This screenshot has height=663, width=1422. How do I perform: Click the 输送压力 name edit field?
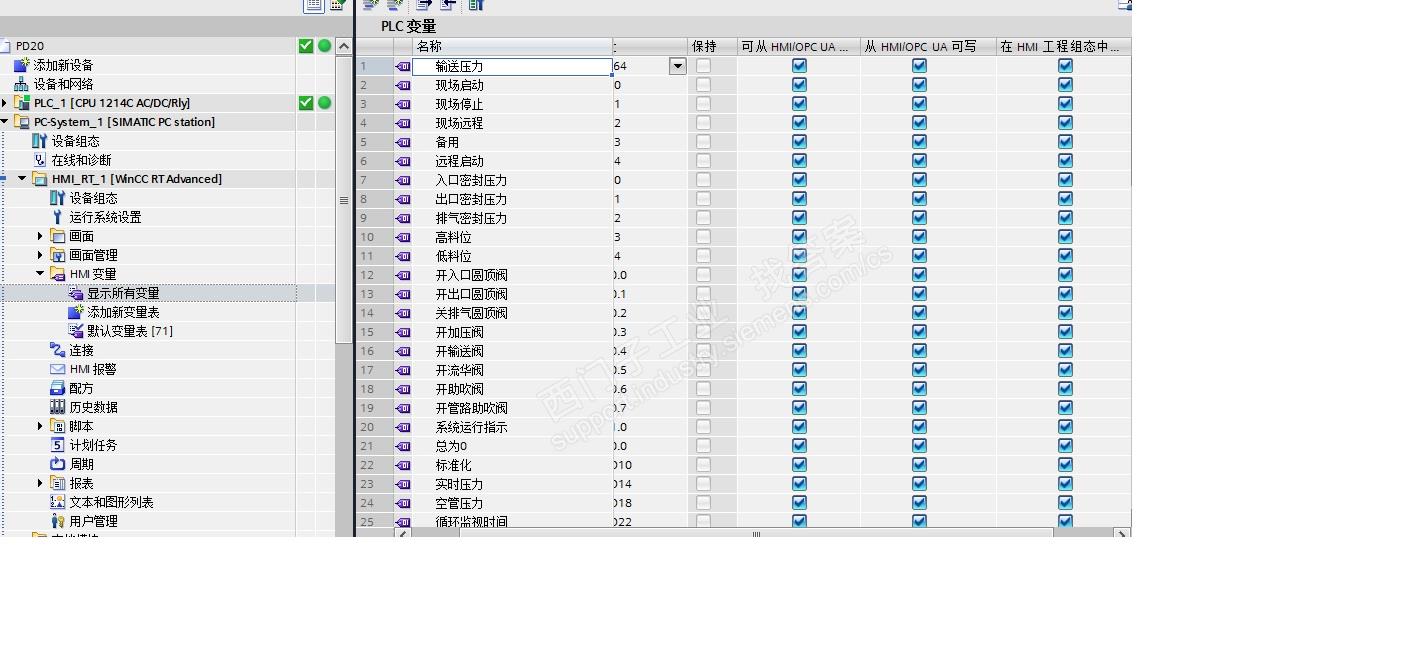512,66
